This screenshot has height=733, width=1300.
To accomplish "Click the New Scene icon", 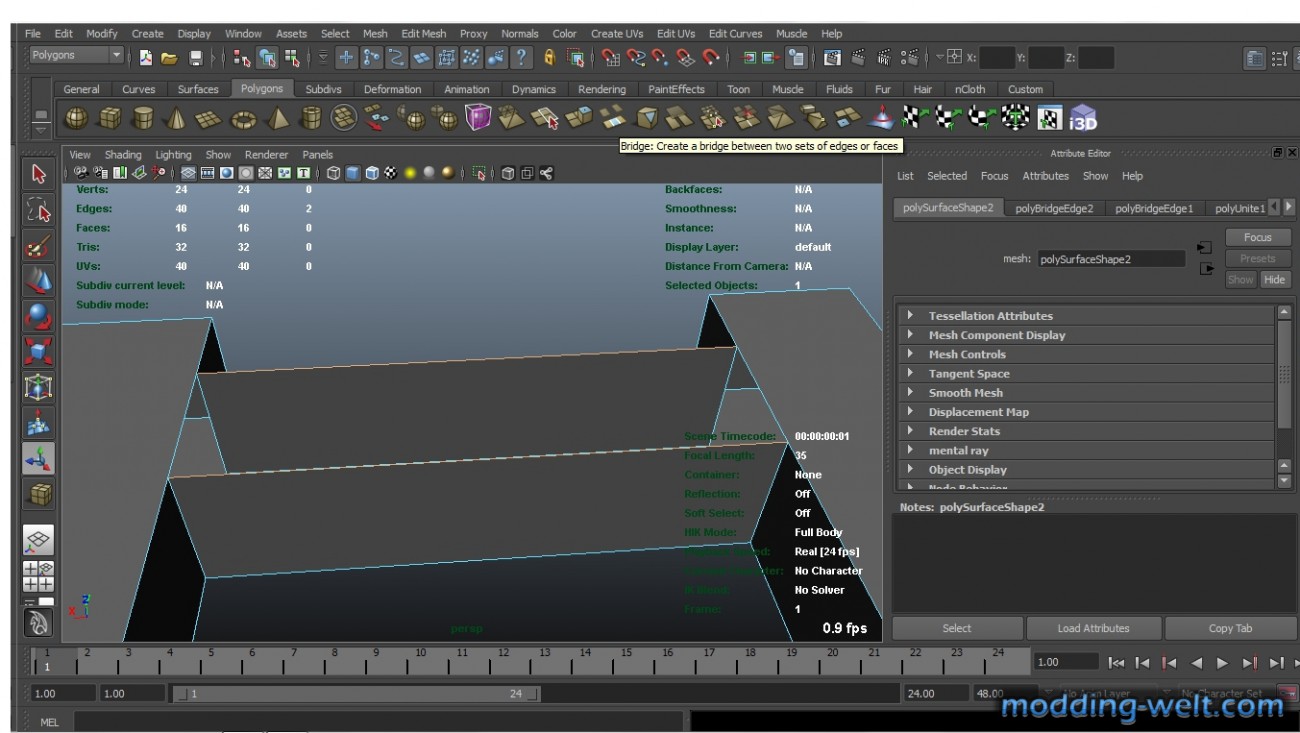I will [x=146, y=58].
